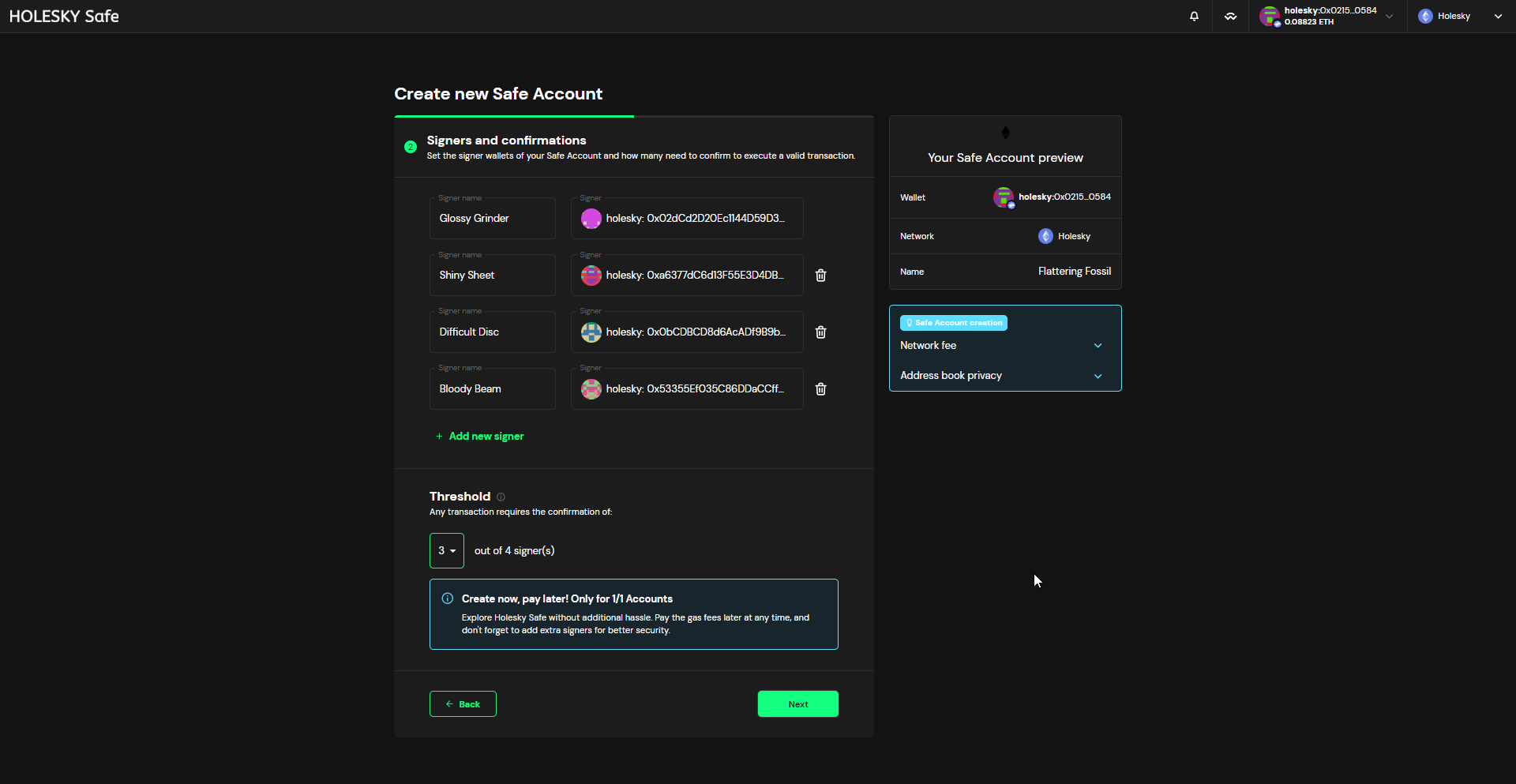Remove the Difficult Disc signer

tap(820, 332)
